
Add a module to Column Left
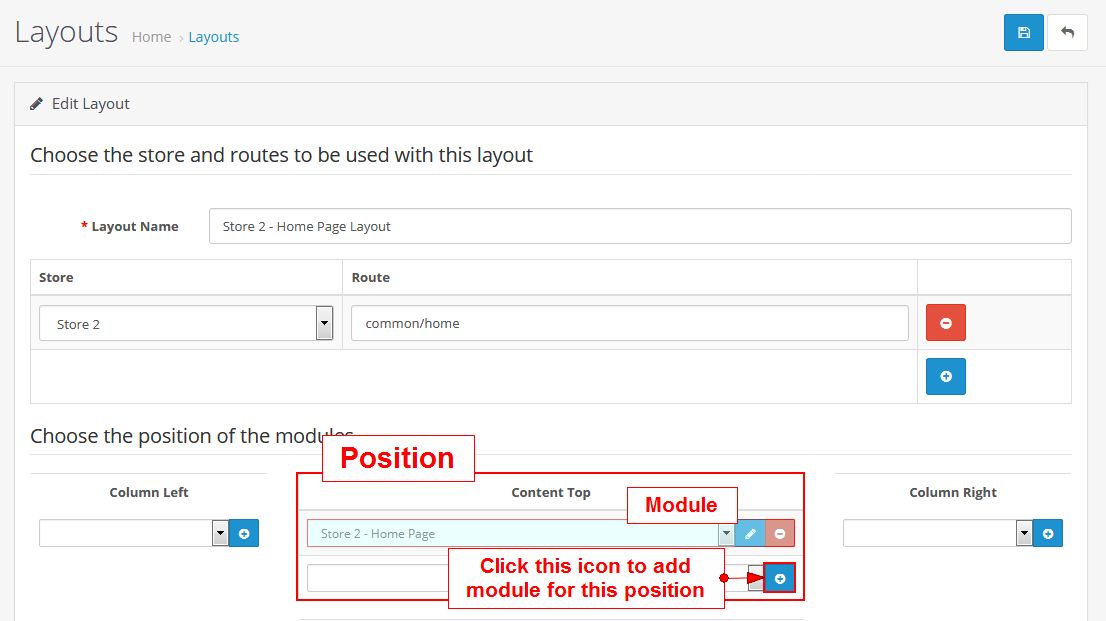[x=244, y=533]
